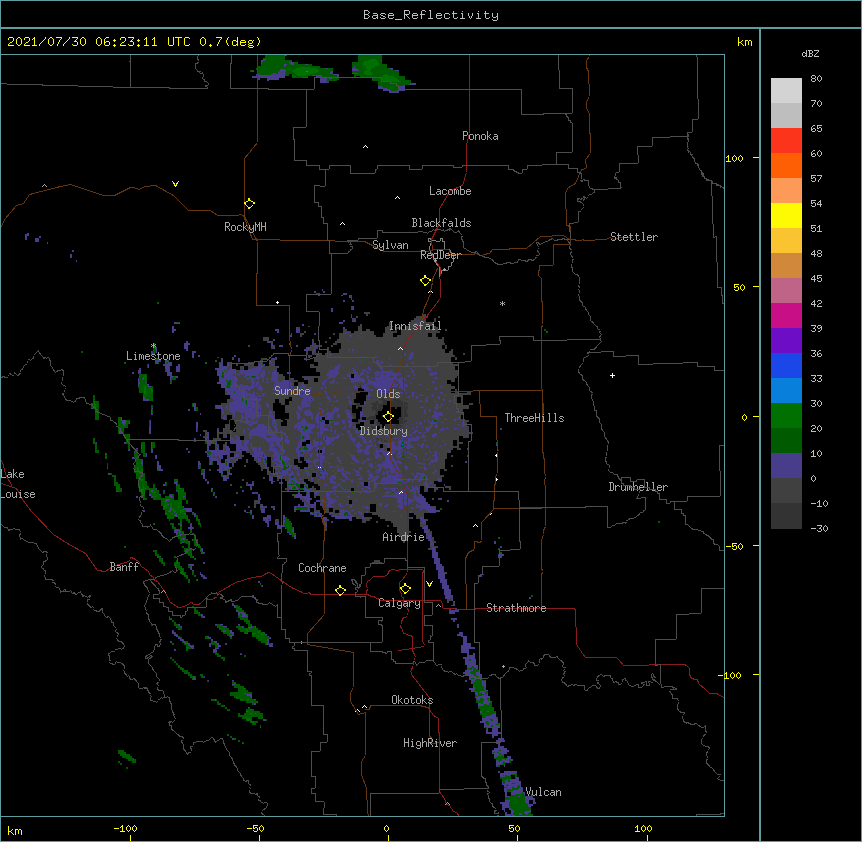Click the Sundre town label
This screenshot has width=862, height=842.
[292, 391]
